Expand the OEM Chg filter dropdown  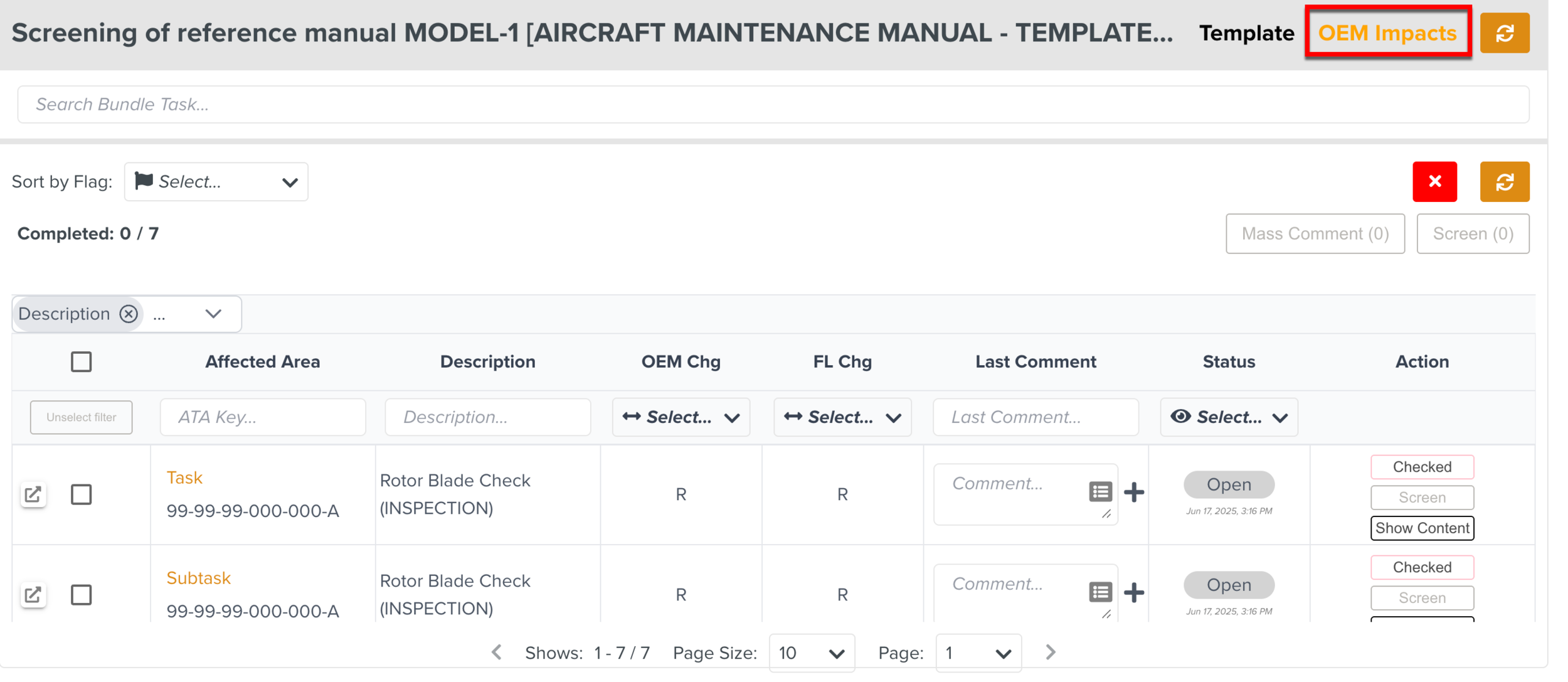point(681,417)
